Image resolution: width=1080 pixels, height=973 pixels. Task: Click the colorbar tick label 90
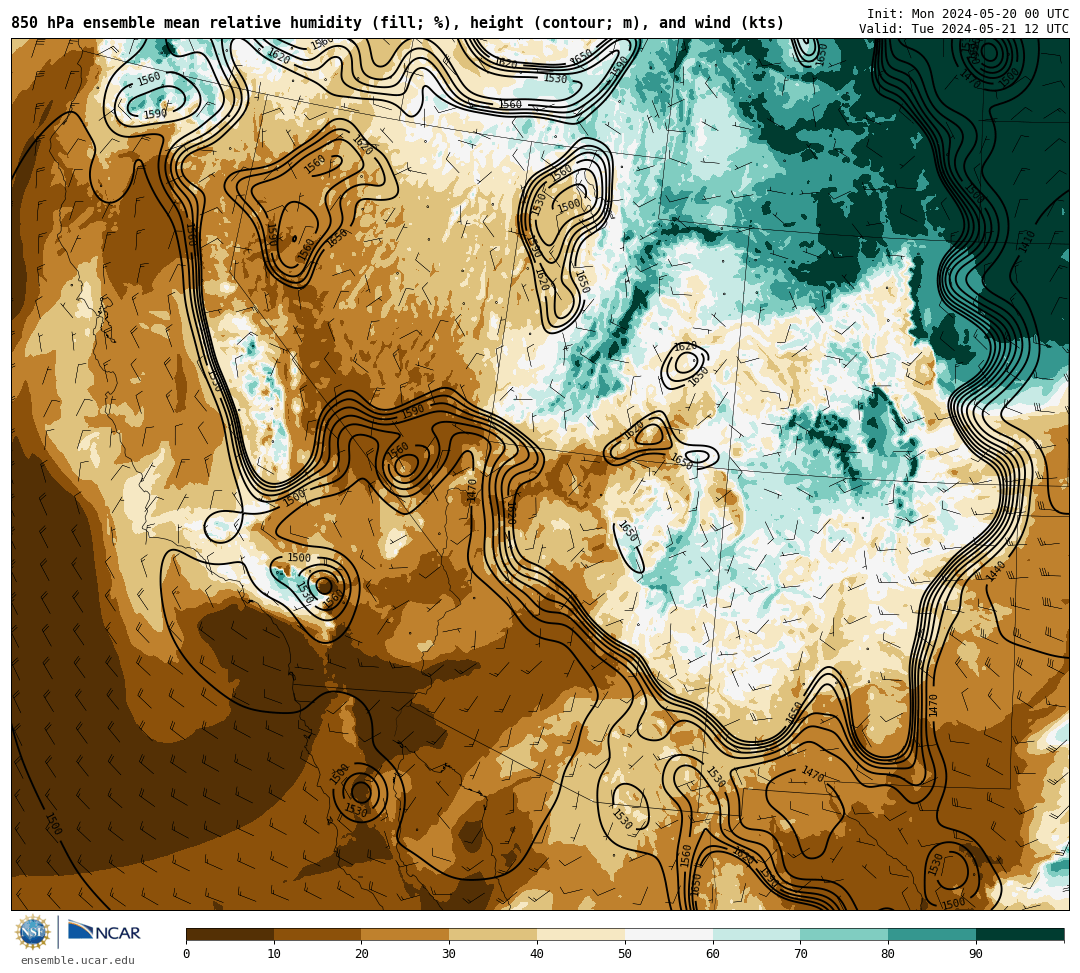tap(976, 954)
